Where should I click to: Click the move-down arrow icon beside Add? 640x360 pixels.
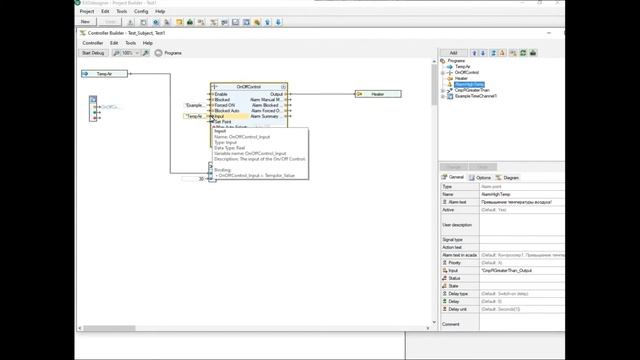click(x=483, y=53)
